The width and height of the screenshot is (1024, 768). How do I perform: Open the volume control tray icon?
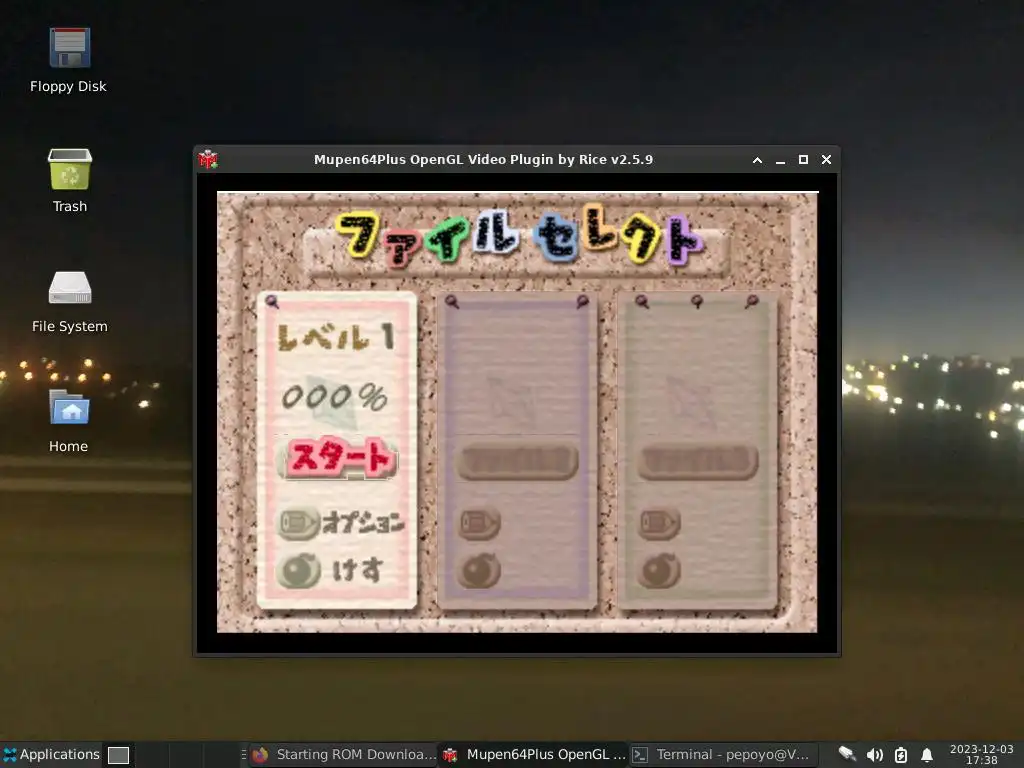tap(874, 755)
